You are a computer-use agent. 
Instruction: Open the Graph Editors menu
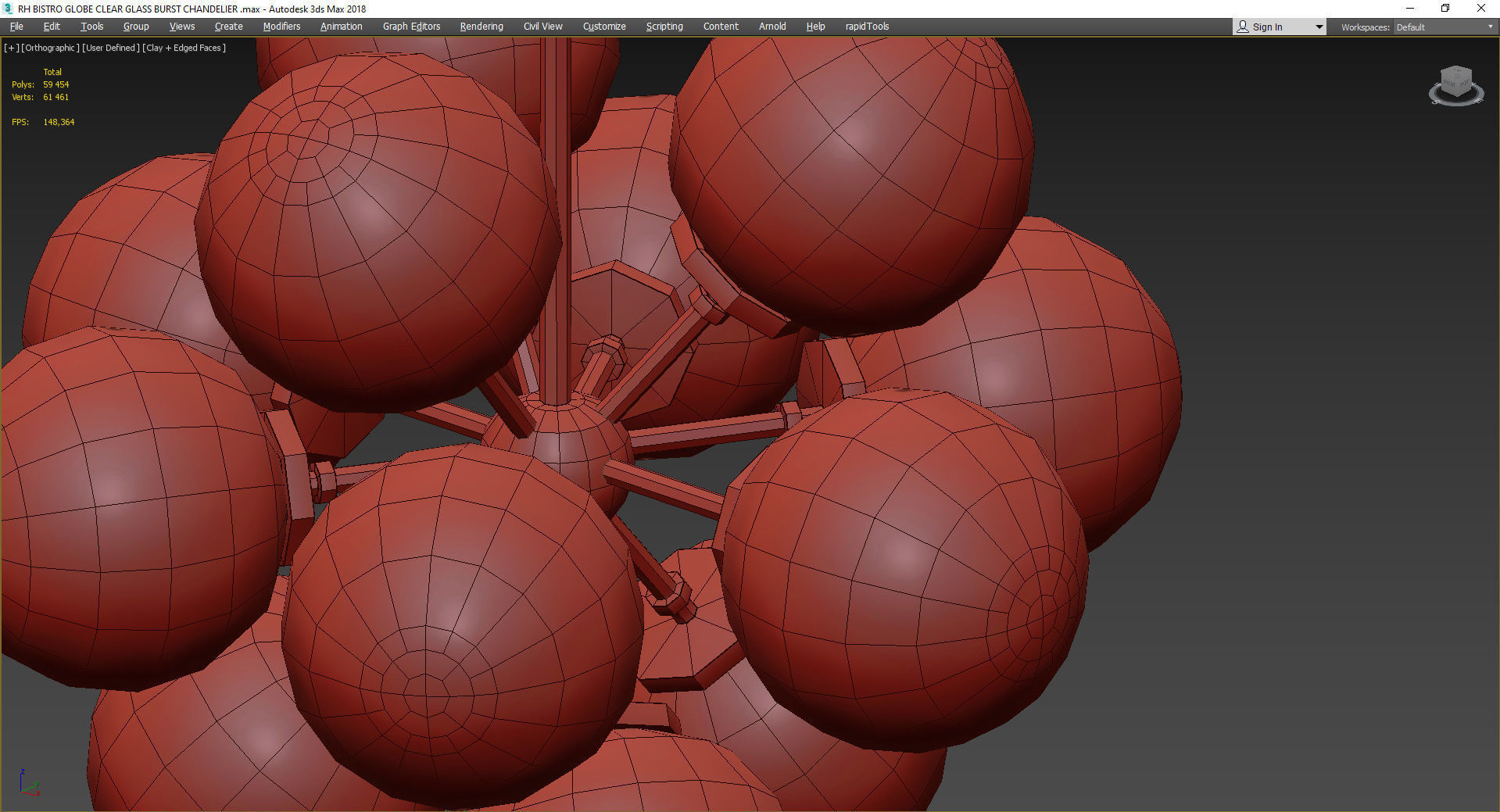click(411, 27)
